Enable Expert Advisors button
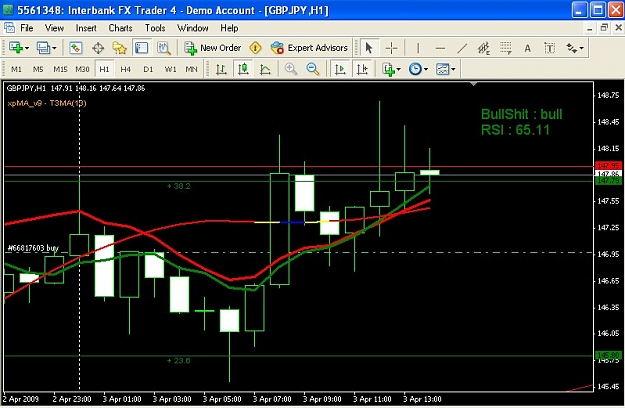 pos(309,48)
